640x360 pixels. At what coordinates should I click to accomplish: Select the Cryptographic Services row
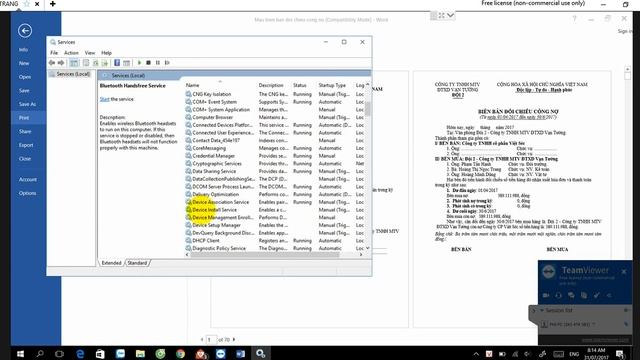click(274, 164)
